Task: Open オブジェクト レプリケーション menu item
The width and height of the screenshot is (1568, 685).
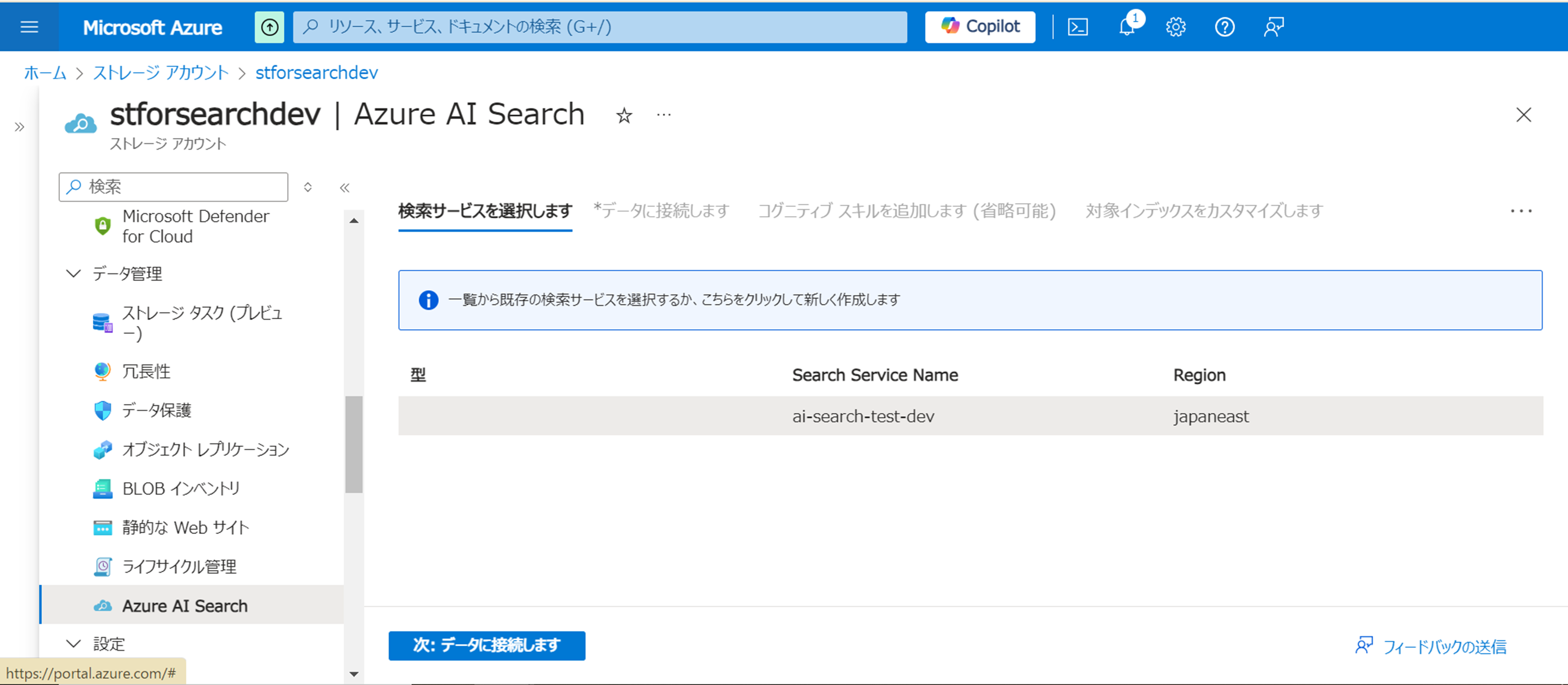Action: [x=205, y=449]
